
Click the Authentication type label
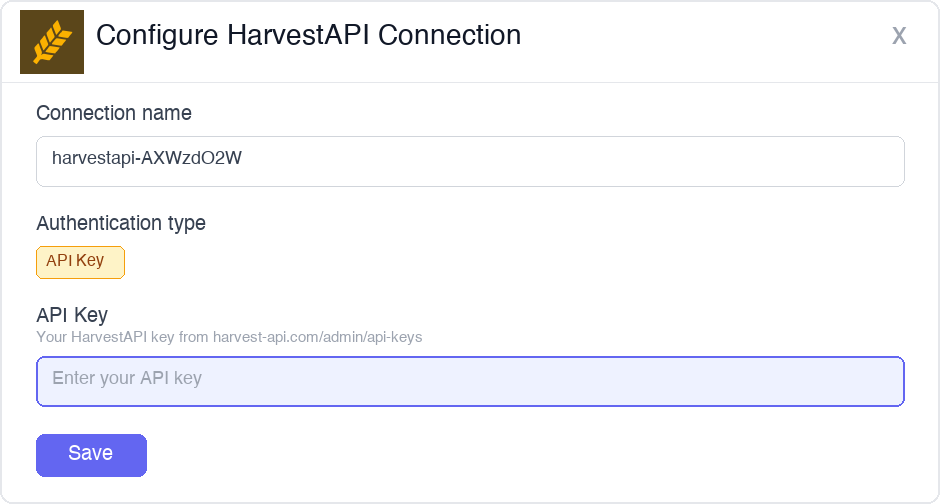click(x=121, y=223)
